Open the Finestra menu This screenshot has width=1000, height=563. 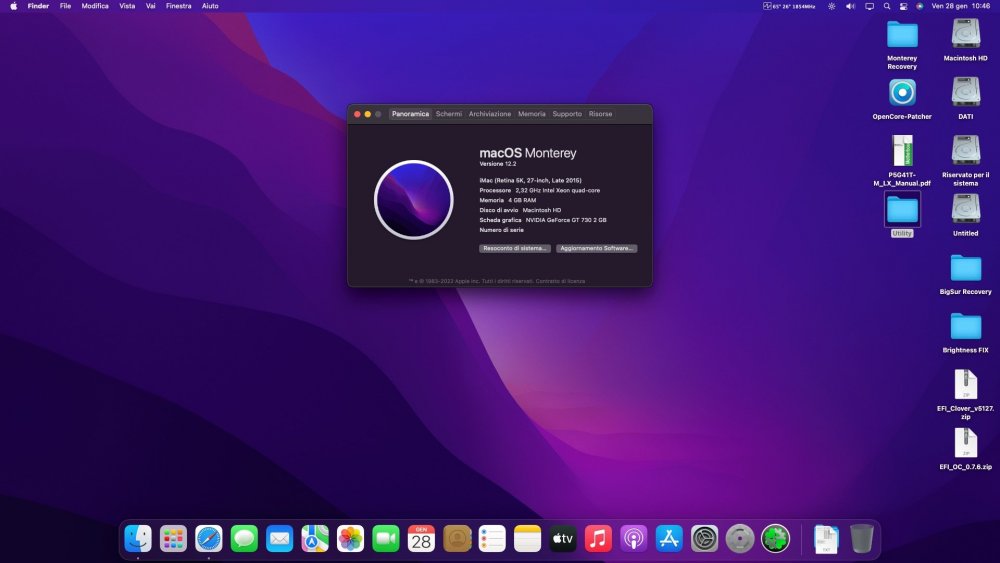[179, 6]
